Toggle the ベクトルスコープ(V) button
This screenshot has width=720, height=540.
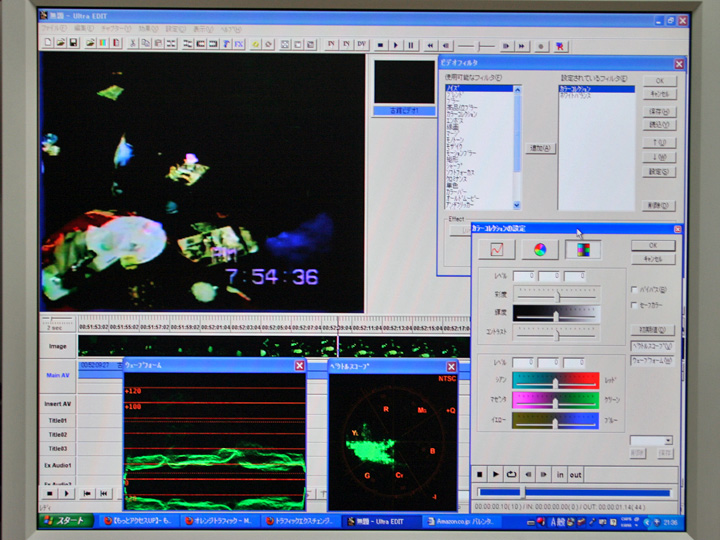point(652,346)
